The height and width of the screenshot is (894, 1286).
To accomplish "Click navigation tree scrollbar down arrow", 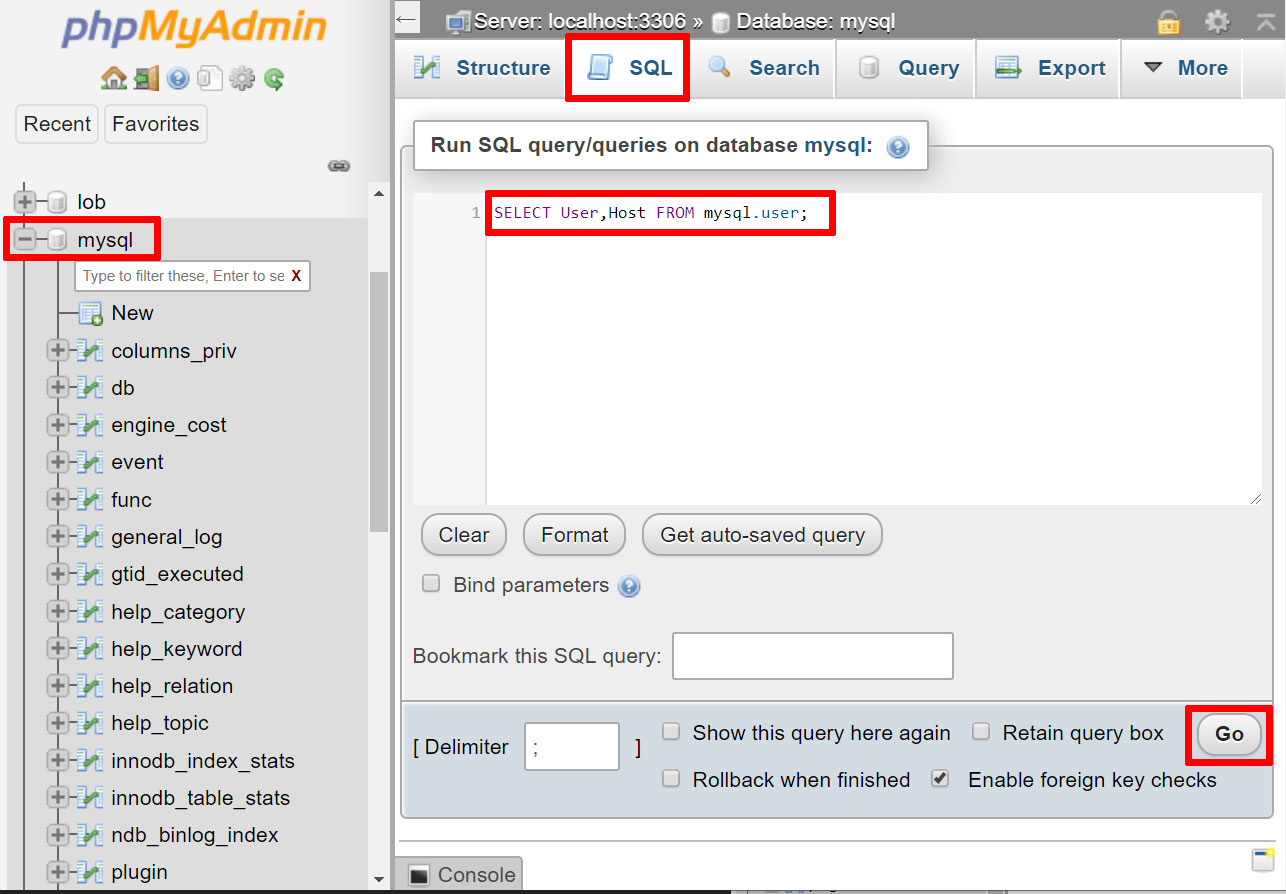I will coord(378,880).
